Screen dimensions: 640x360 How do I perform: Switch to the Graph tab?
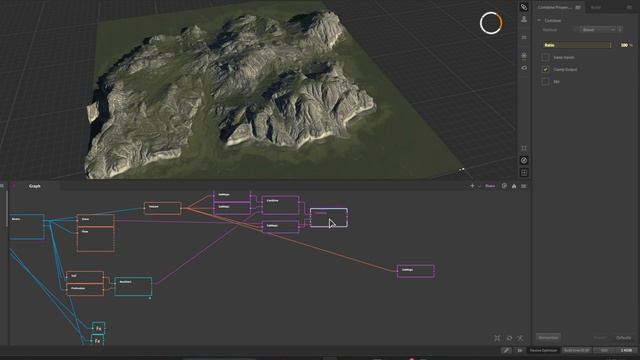tap(35, 186)
